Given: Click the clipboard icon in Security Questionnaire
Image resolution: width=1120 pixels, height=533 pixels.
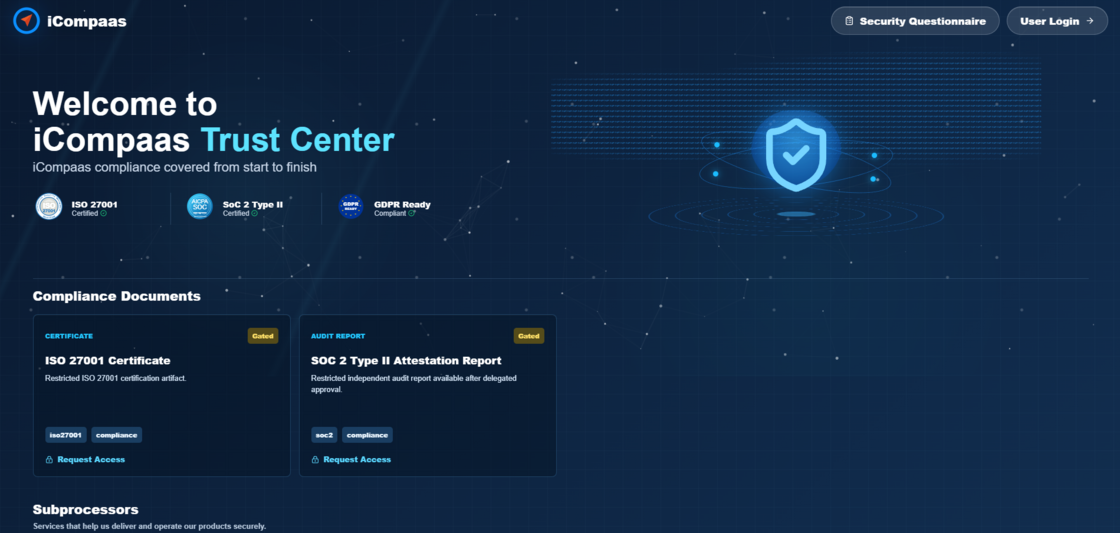Looking at the screenshot, I should tap(849, 21).
